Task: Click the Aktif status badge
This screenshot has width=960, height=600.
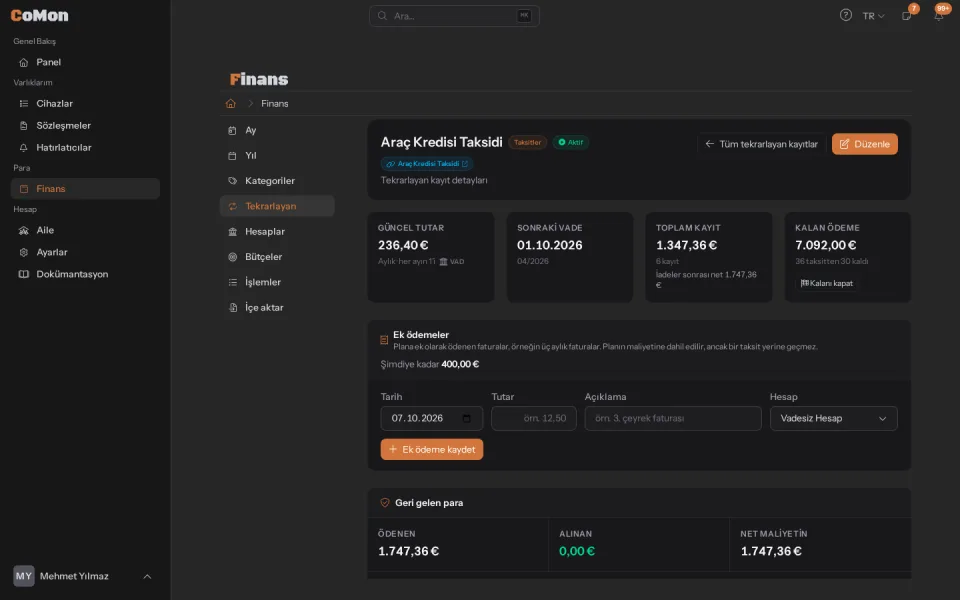Action: pyautogui.click(x=571, y=143)
